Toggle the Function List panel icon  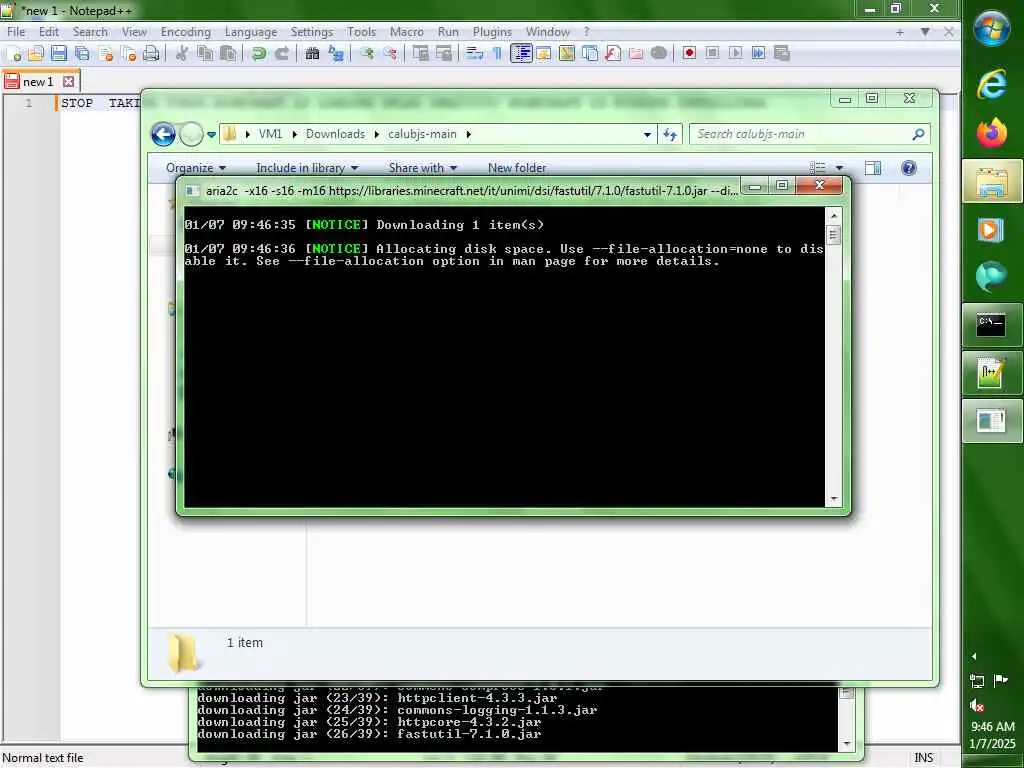click(x=613, y=54)
